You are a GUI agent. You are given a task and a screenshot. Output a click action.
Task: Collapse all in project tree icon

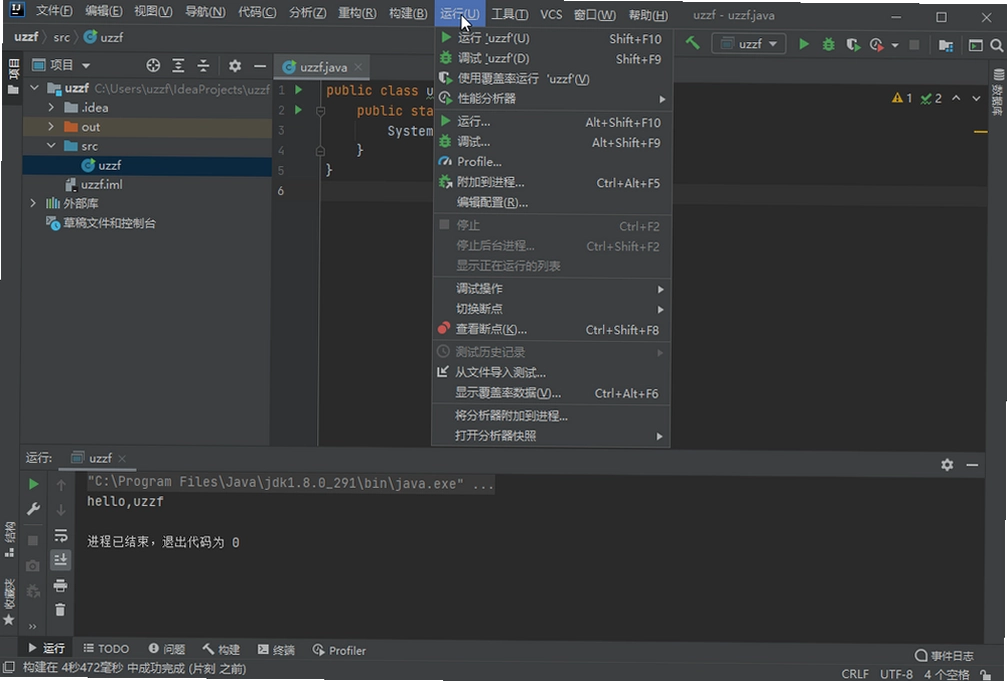point(203,65)
